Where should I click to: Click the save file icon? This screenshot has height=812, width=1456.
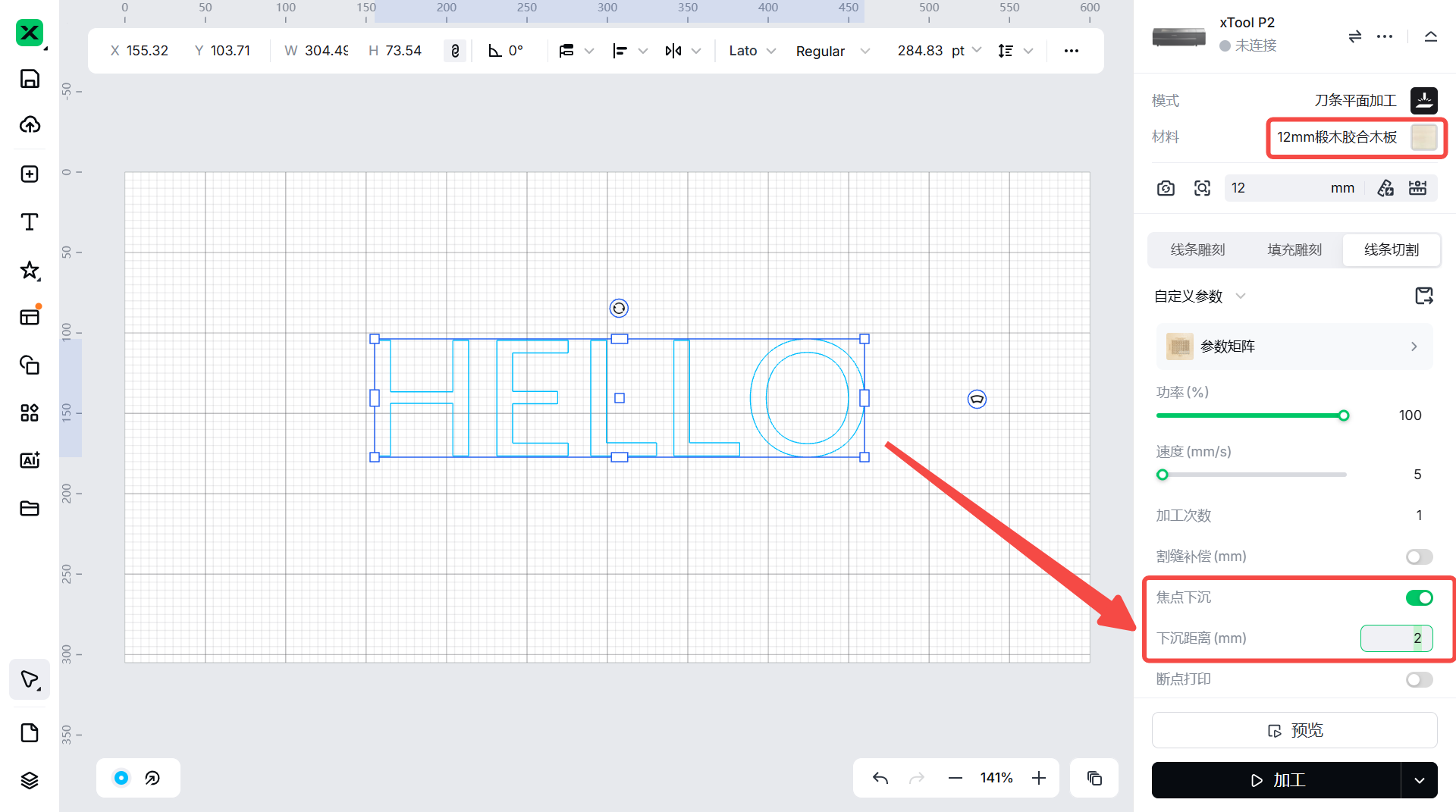(30, 79)
